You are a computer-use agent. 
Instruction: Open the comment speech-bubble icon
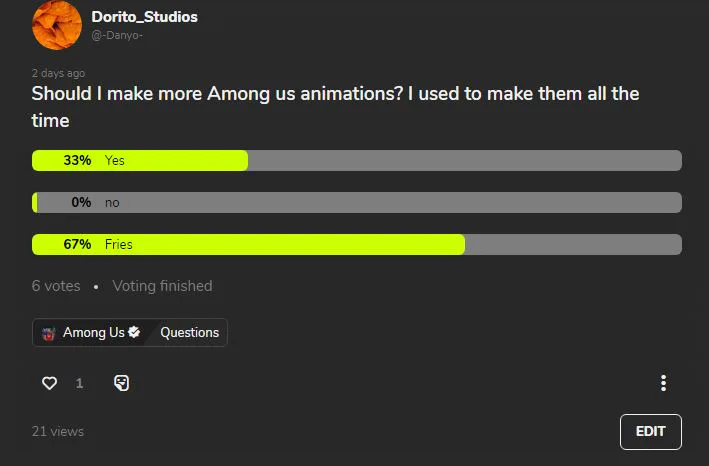122,383
